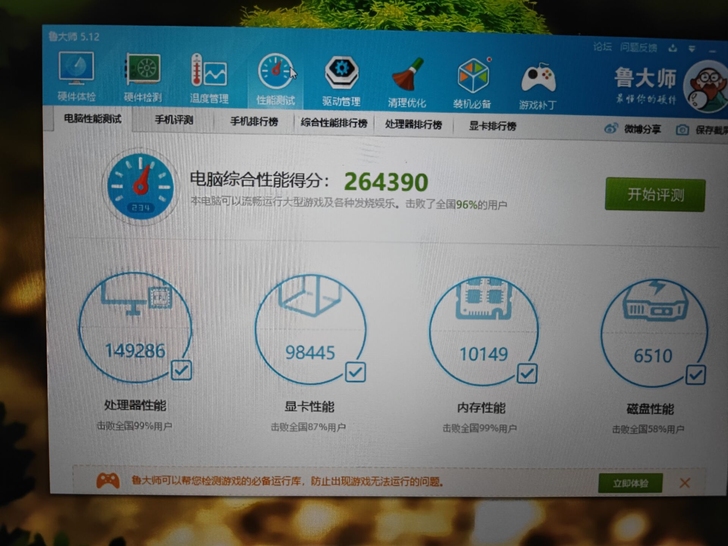This screenshot has height=546, width=728.
Task: Click the download tray icon in title bar
Action: [673, 48]
